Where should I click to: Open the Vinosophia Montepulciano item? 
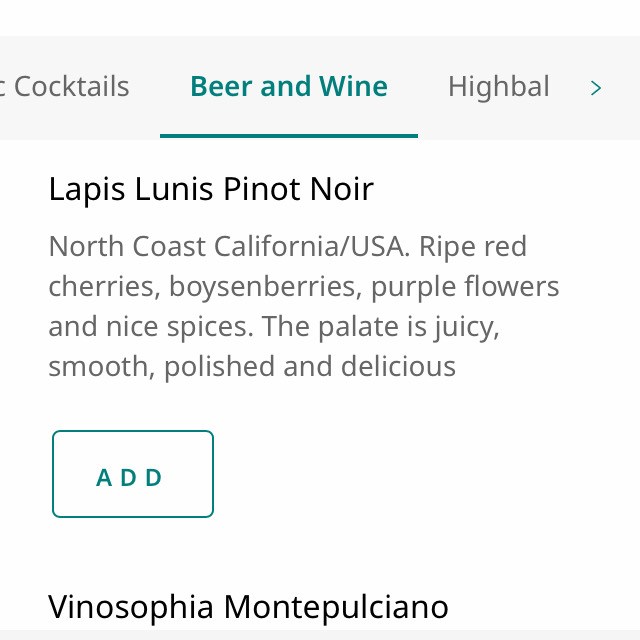point(248,607)
